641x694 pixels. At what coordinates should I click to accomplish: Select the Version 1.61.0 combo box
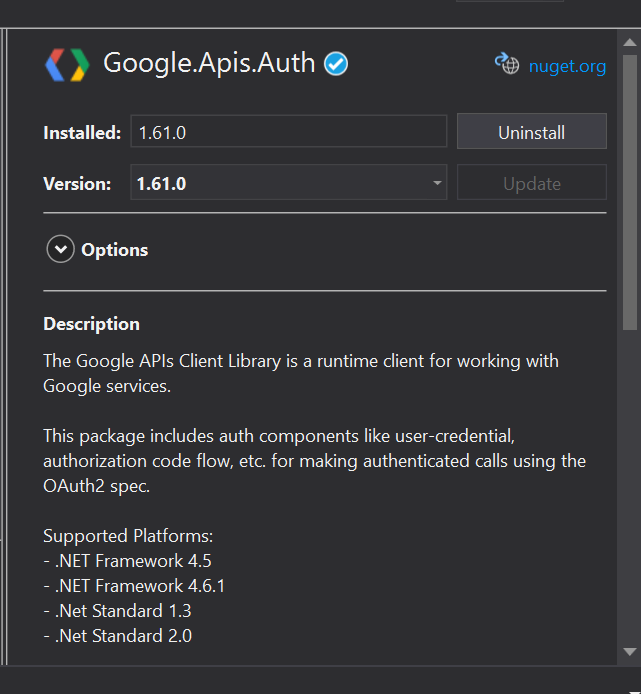coord(289,182)
